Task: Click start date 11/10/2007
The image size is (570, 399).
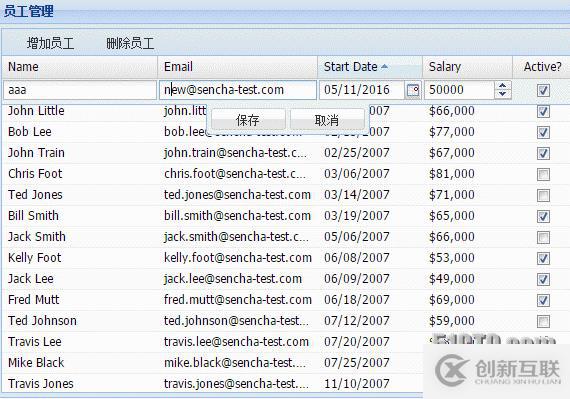Action: (357, 384)
